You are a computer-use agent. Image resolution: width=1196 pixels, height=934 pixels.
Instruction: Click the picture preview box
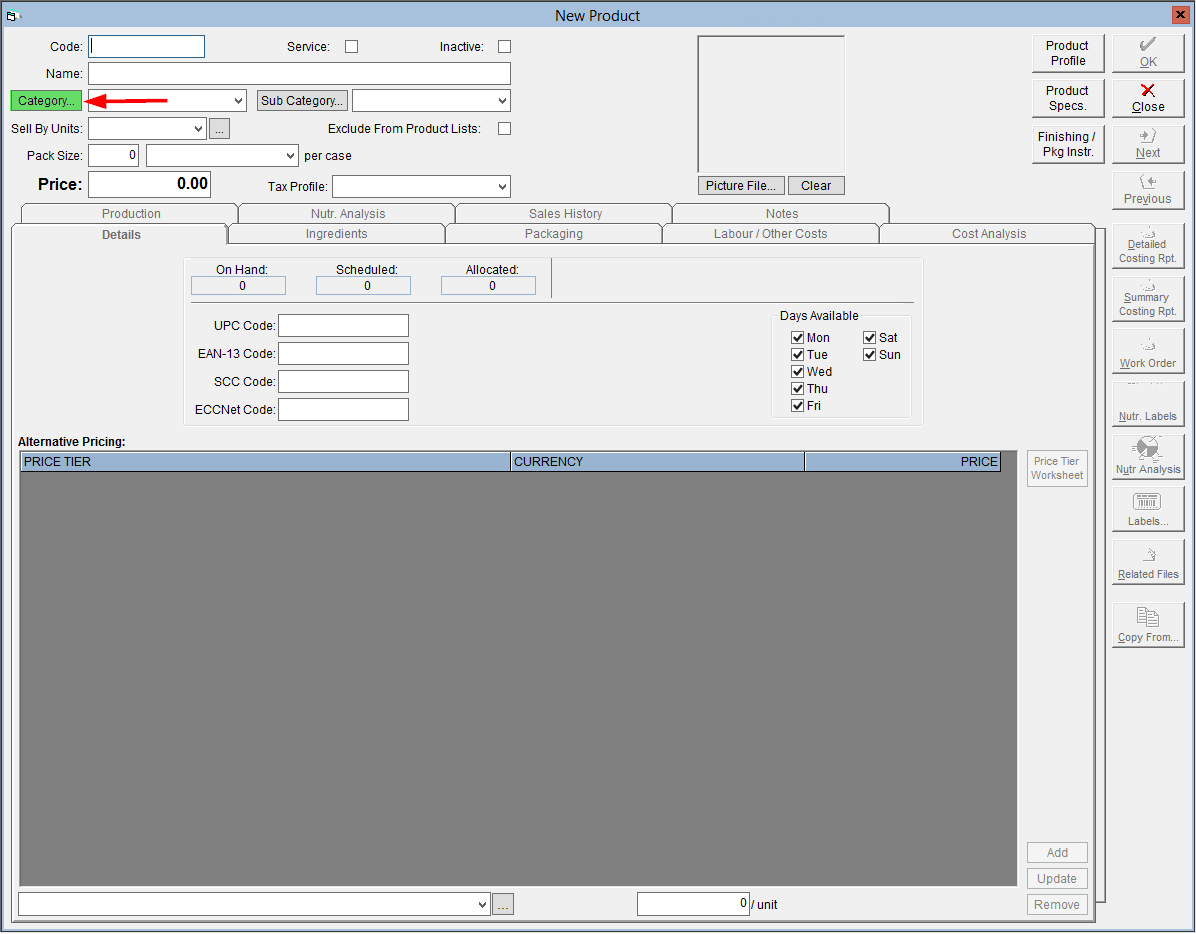(x=771, y=104)
